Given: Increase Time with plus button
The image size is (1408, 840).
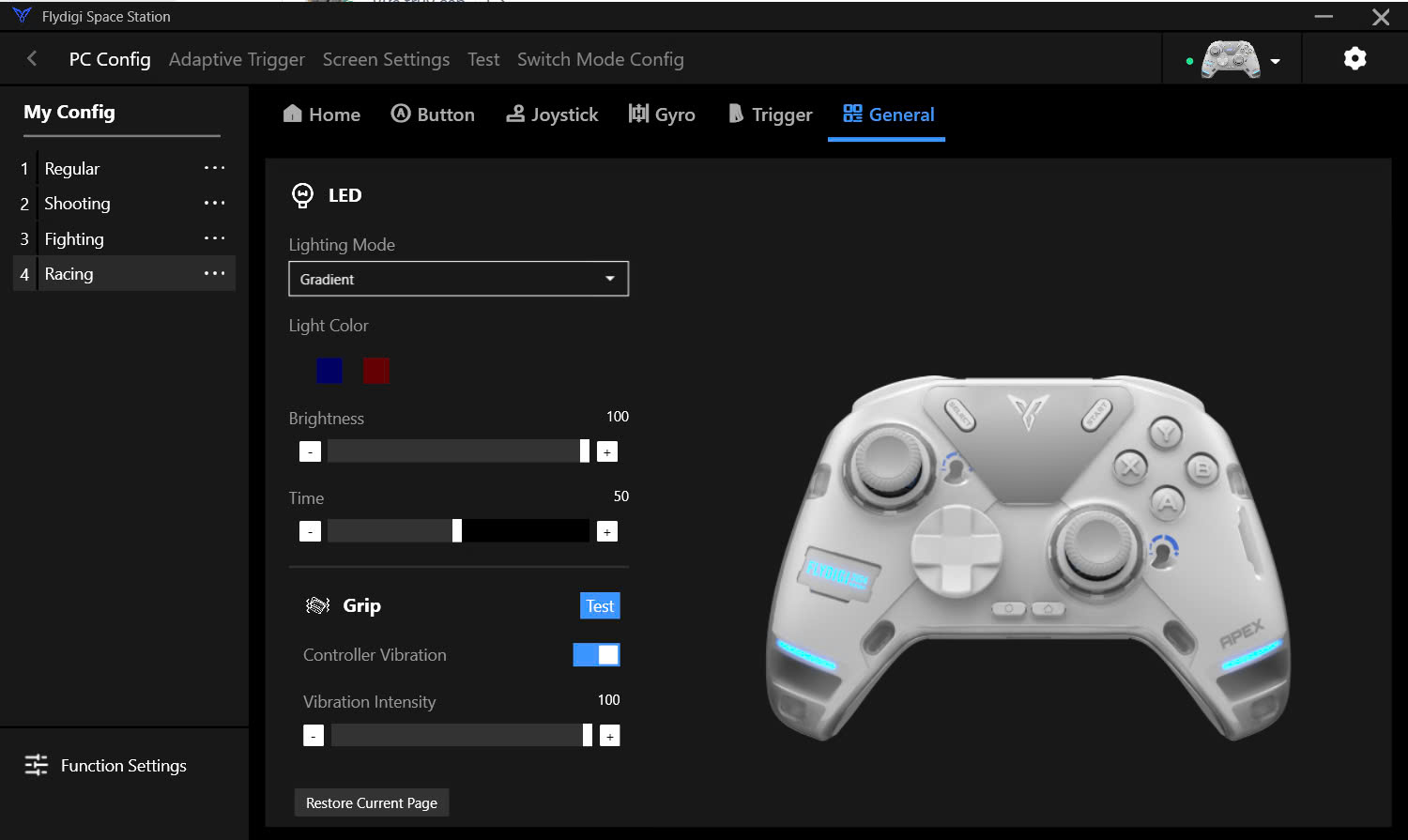Looking at the screenshot, I should pos(607,531).
